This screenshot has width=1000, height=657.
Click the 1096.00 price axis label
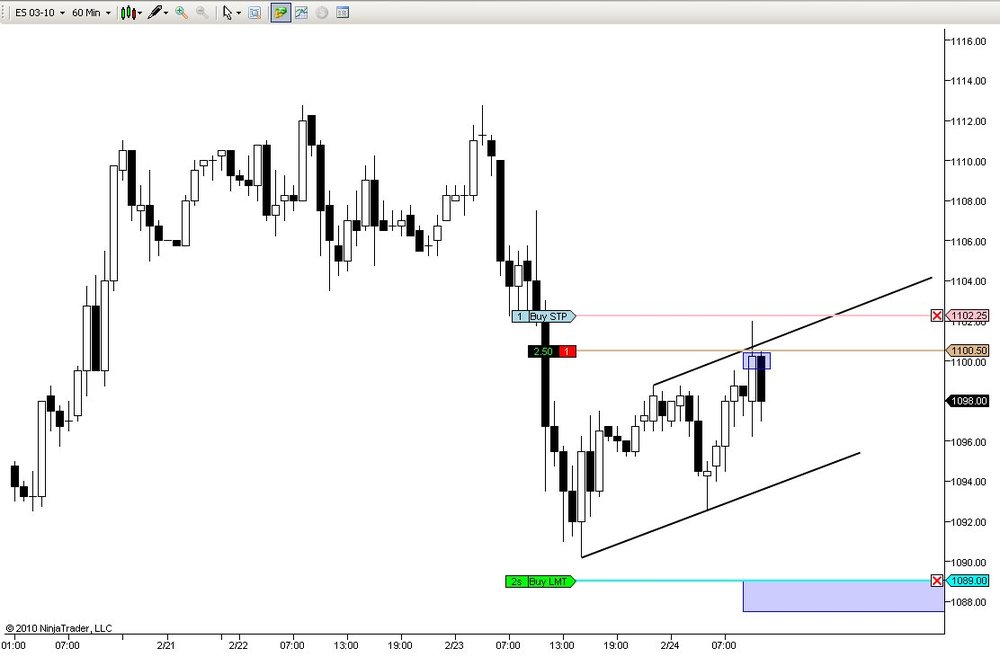click(x=968, y=442)
